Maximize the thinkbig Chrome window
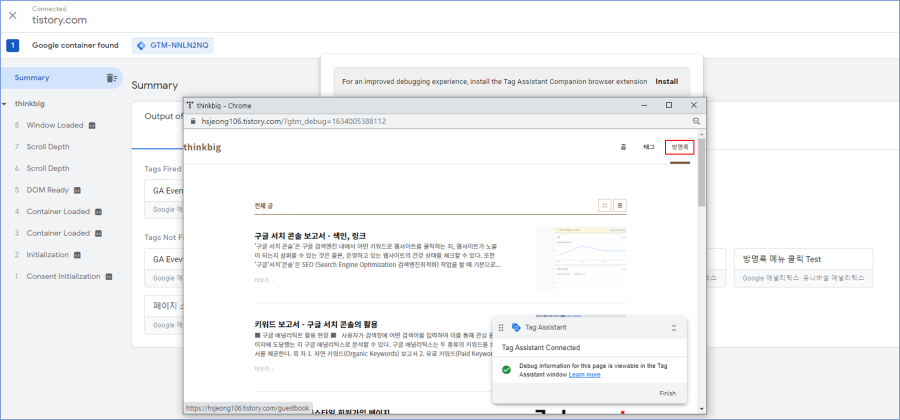Image resolution: width=900 pixels, height=420 pixels. [669, 106]
